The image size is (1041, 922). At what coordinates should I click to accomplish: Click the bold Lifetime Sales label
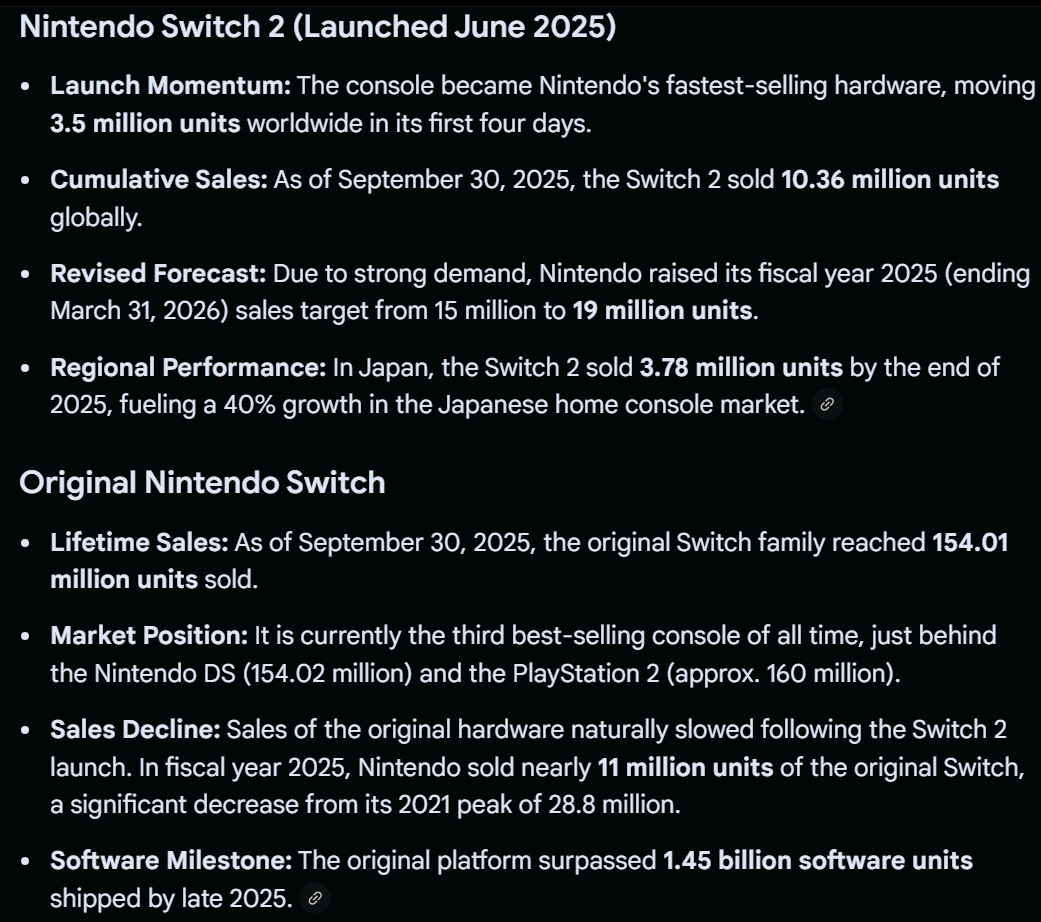tap(140, 542)
